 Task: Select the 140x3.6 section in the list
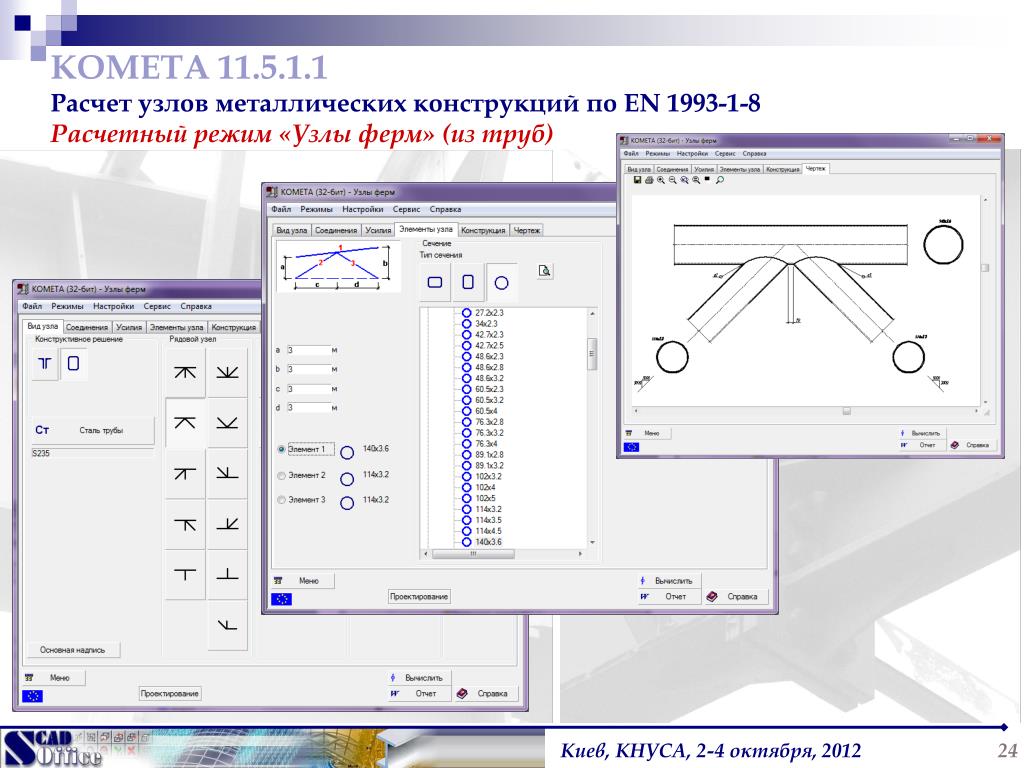pos(488,541)
